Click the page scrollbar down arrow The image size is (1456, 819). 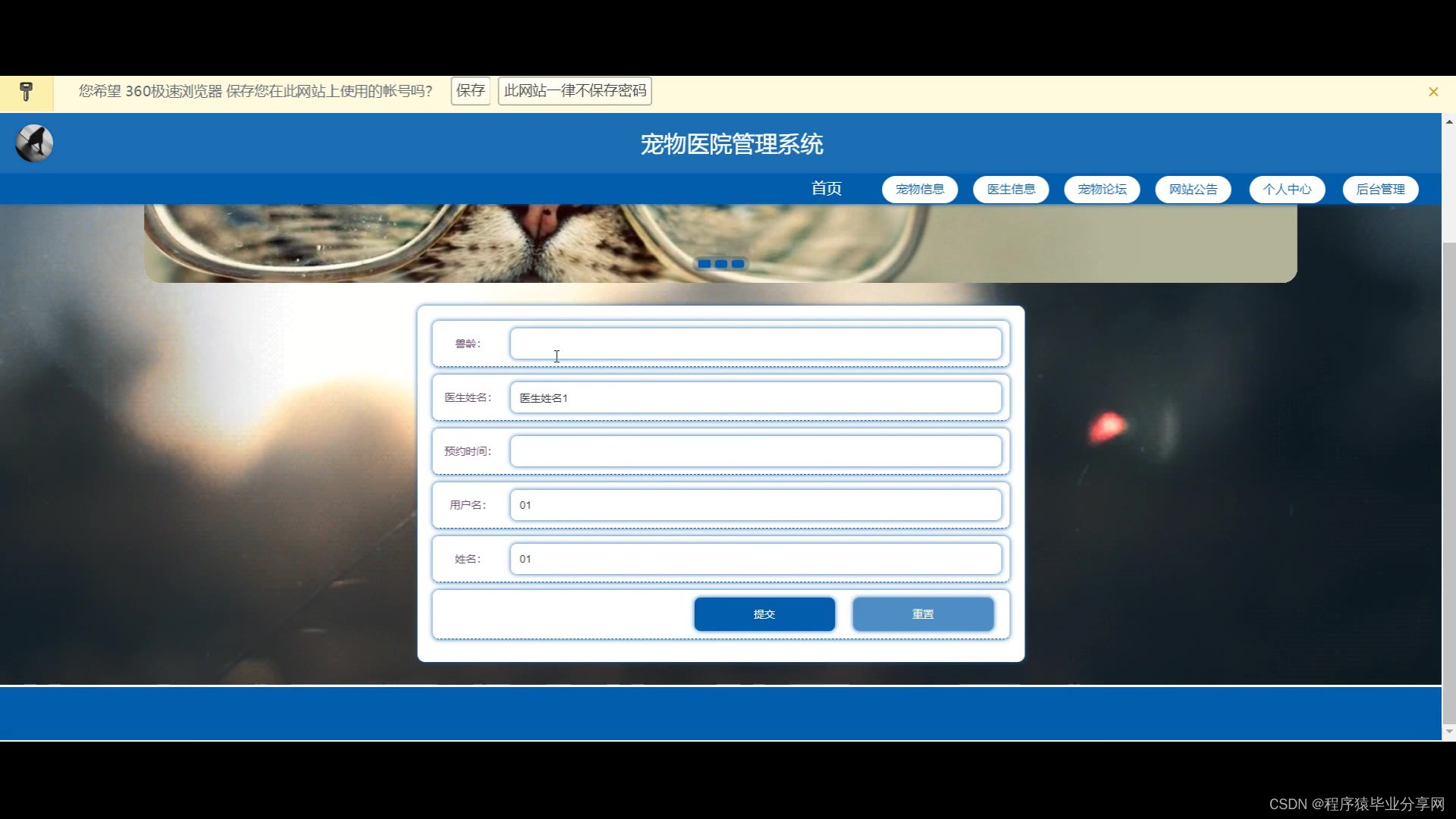1448,732
